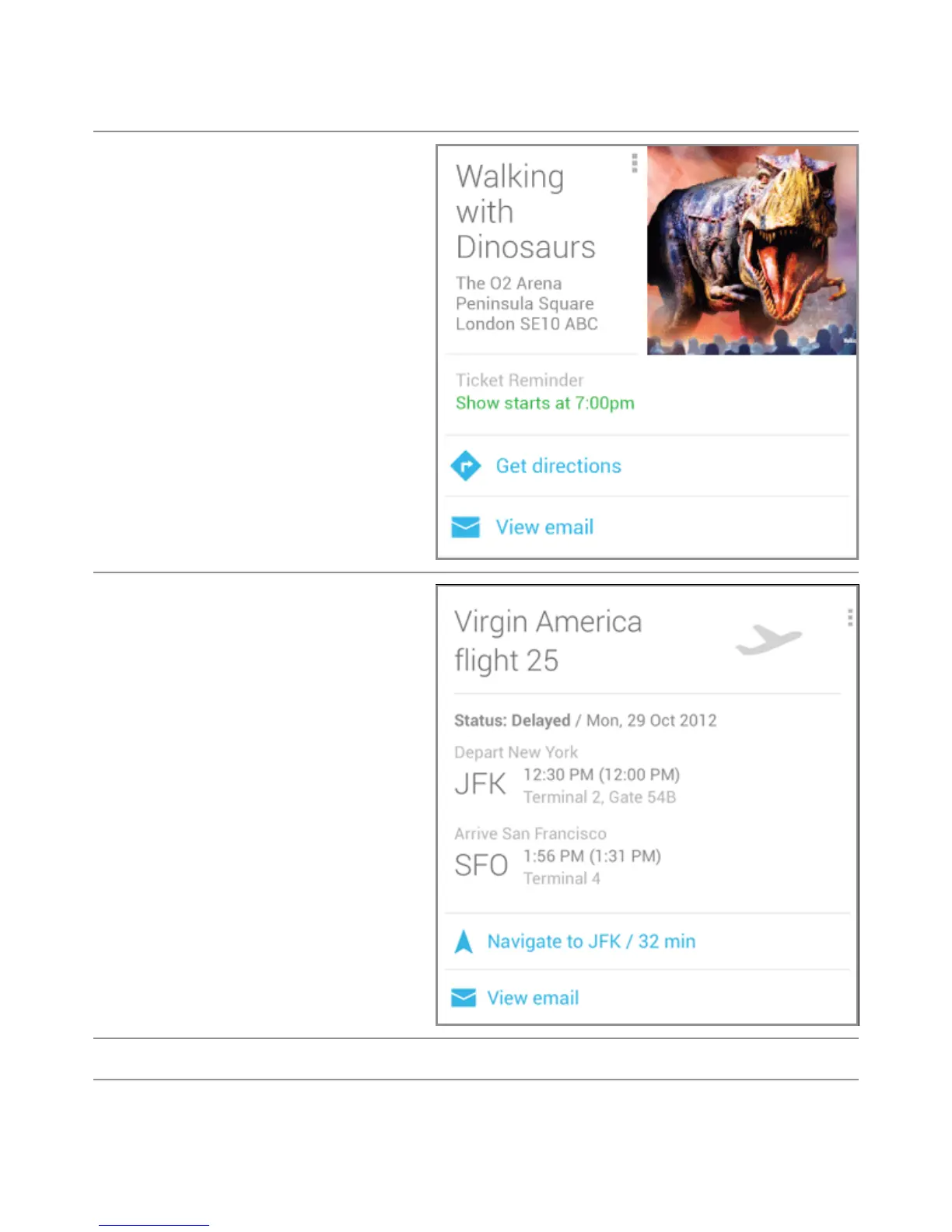Click the gray airplane icon
This screenshot has width=952, height=1232.
(768, 641)
